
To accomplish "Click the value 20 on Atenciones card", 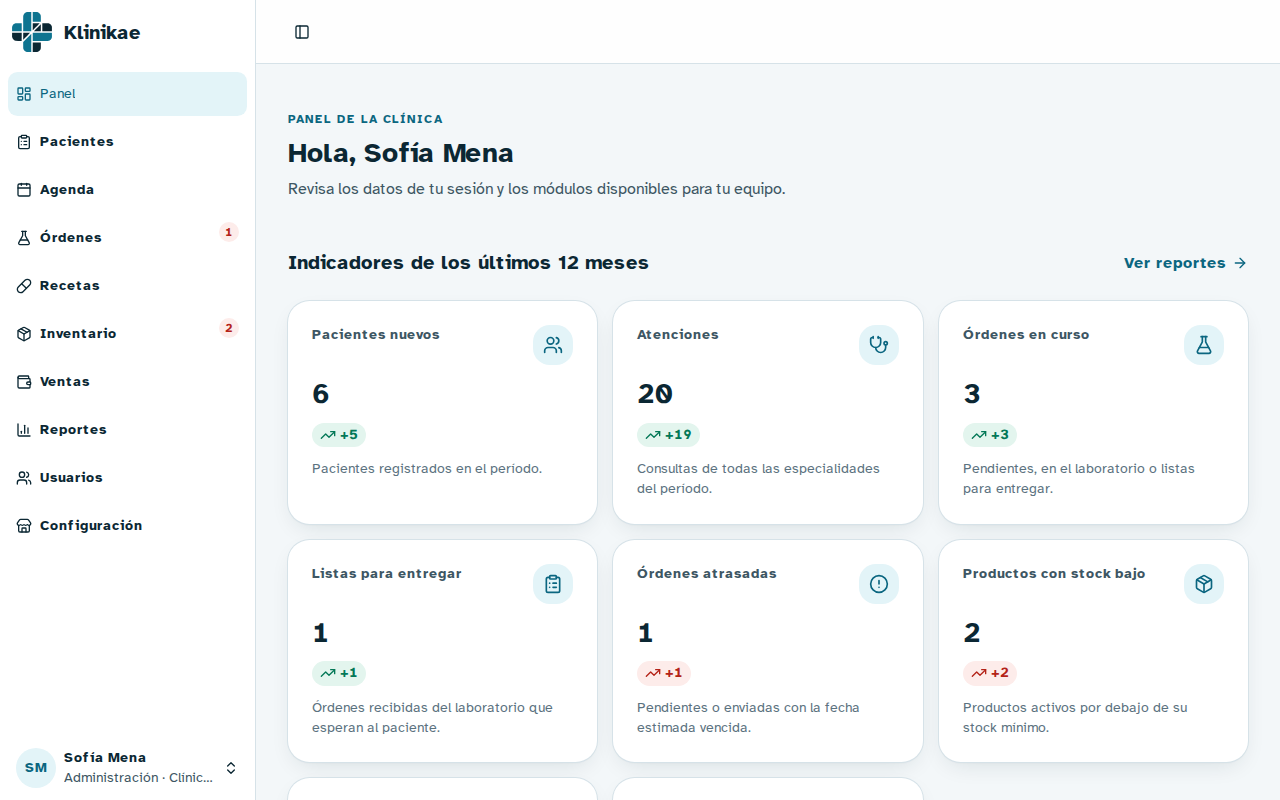I will (x=655, y=394).
